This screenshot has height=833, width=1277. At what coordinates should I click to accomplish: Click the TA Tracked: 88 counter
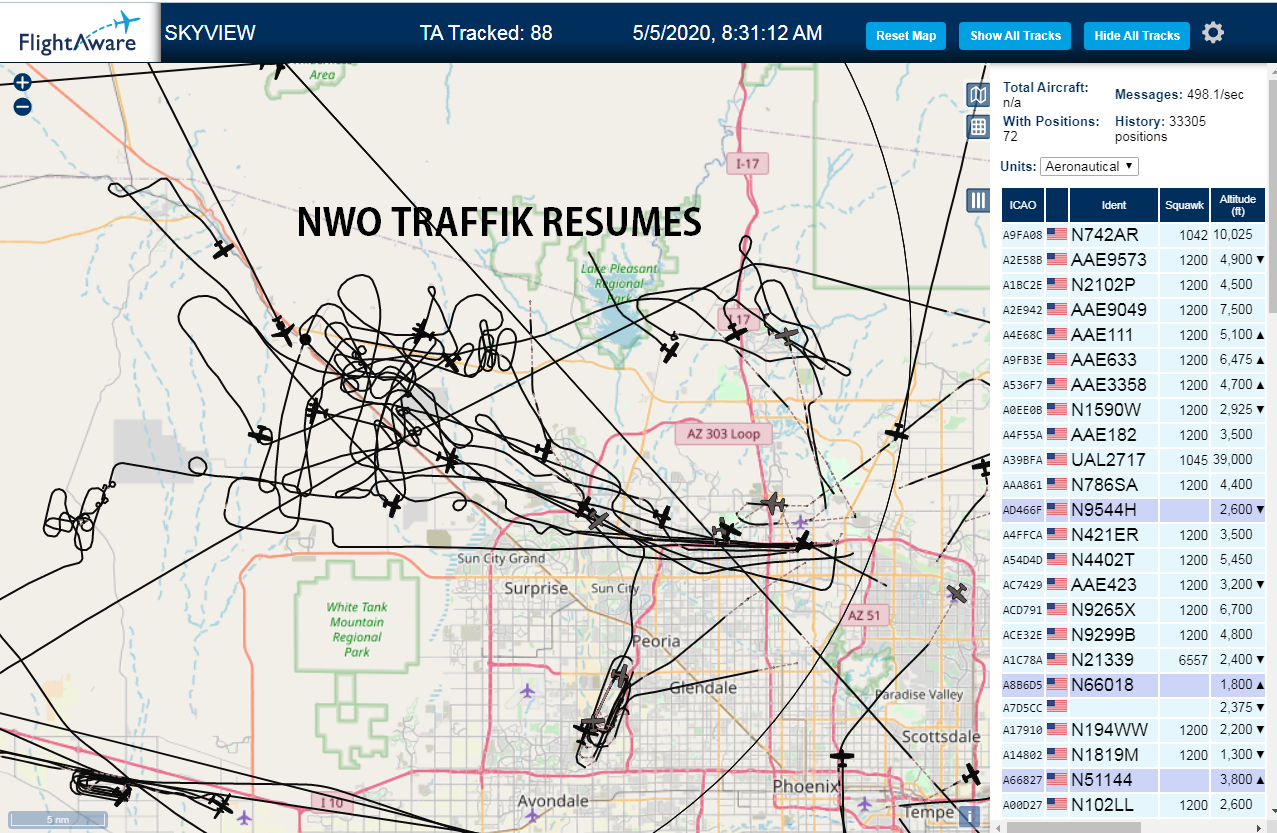coord(486,33)
